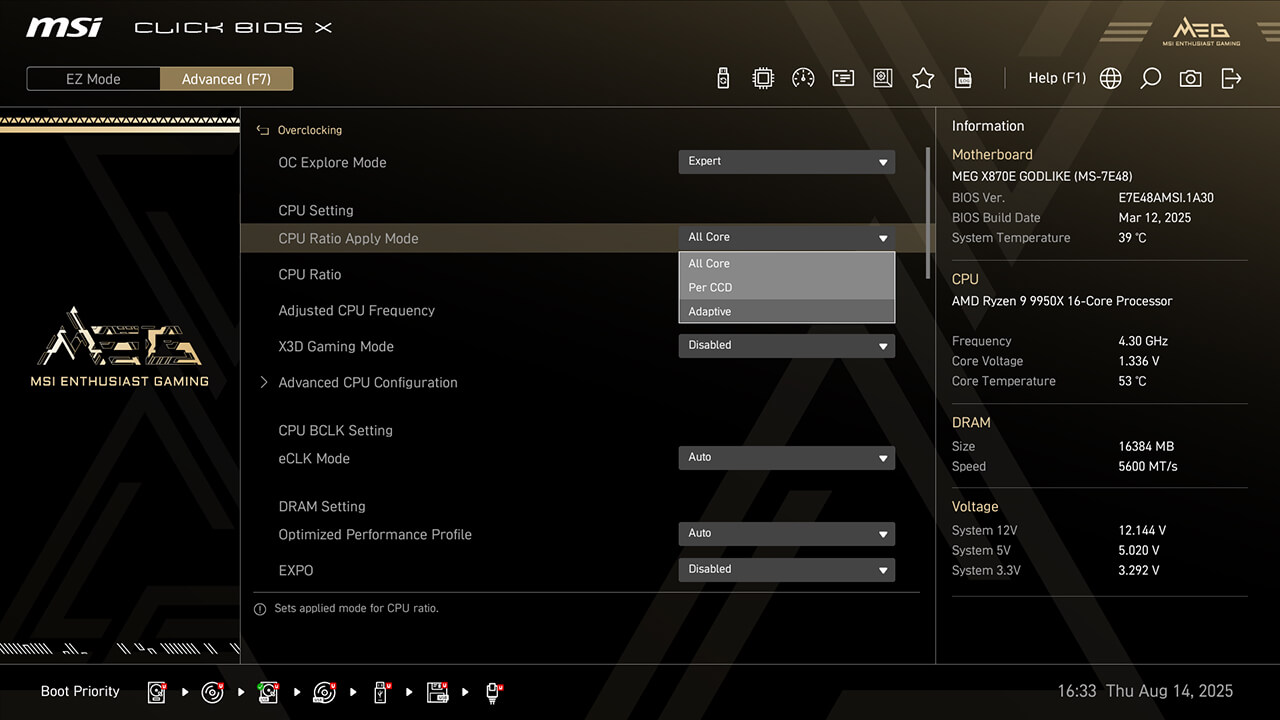This screenshot has width=1280, height=720.
Task: Click the exit door icon
Action: click(x=1231, y=78)
